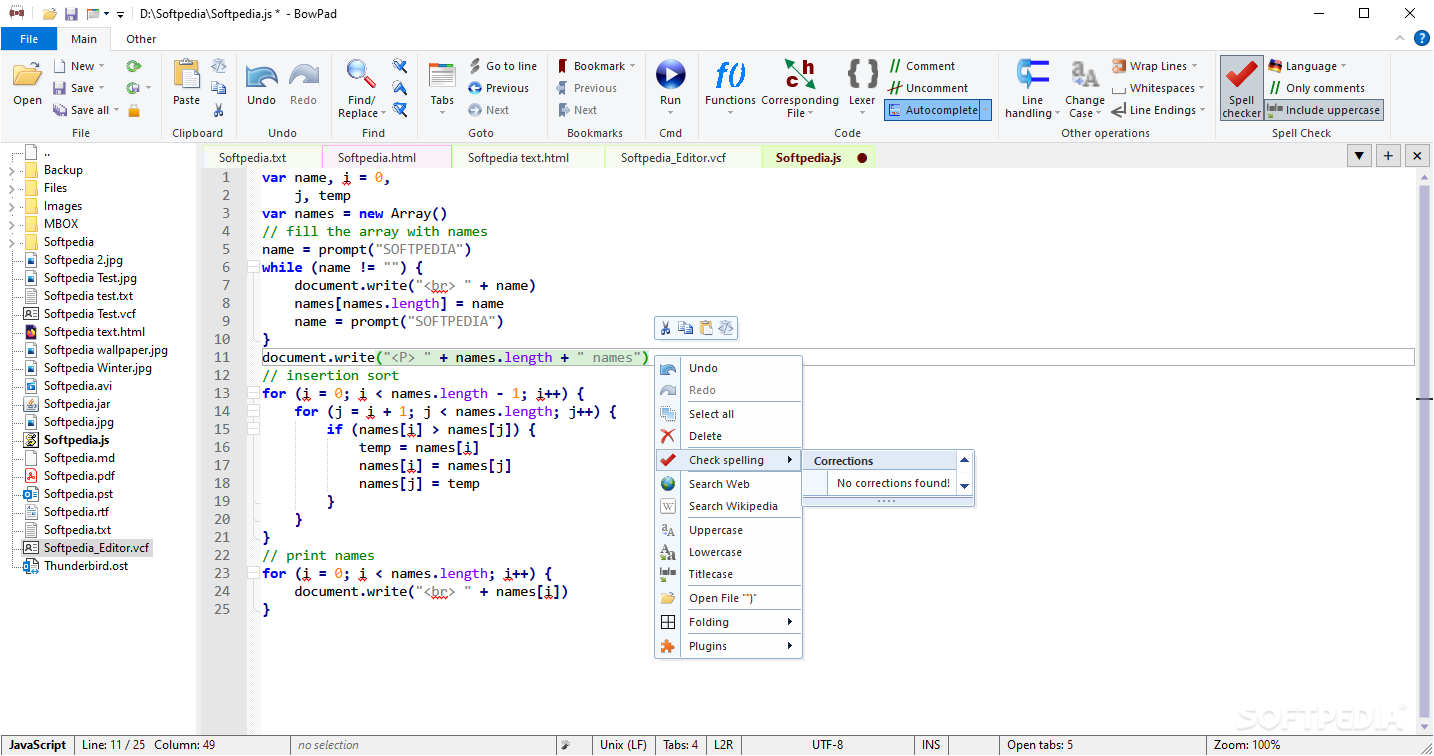1434x756 pixels.
Task: Click the Uncomment button in Code group
Action: 928,88
